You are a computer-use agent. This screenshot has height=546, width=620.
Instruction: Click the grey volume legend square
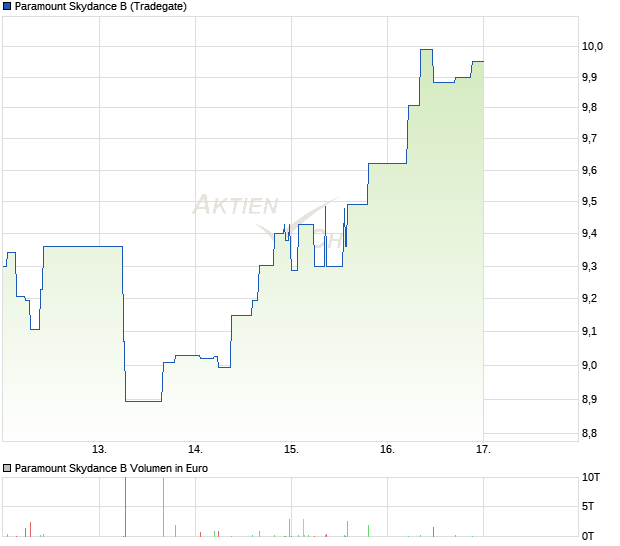click(7, 468)
